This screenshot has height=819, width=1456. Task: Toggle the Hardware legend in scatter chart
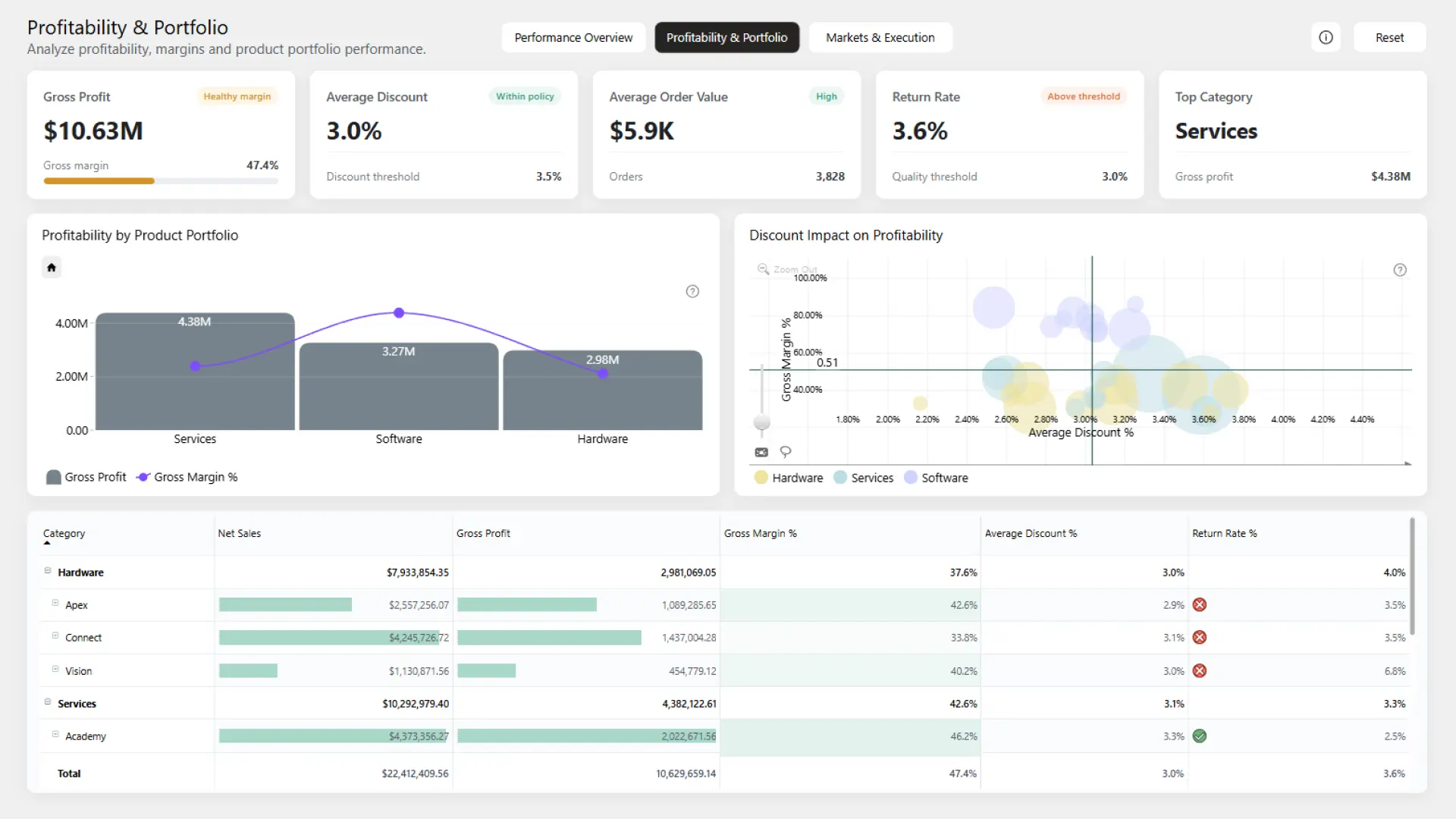pos(789,478)
